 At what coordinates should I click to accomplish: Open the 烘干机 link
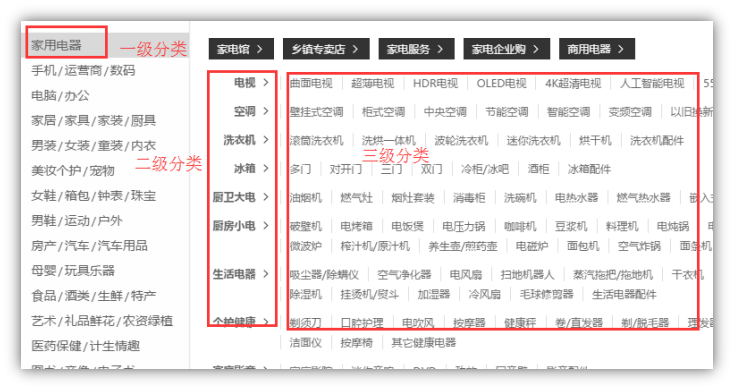pos(595,141)
